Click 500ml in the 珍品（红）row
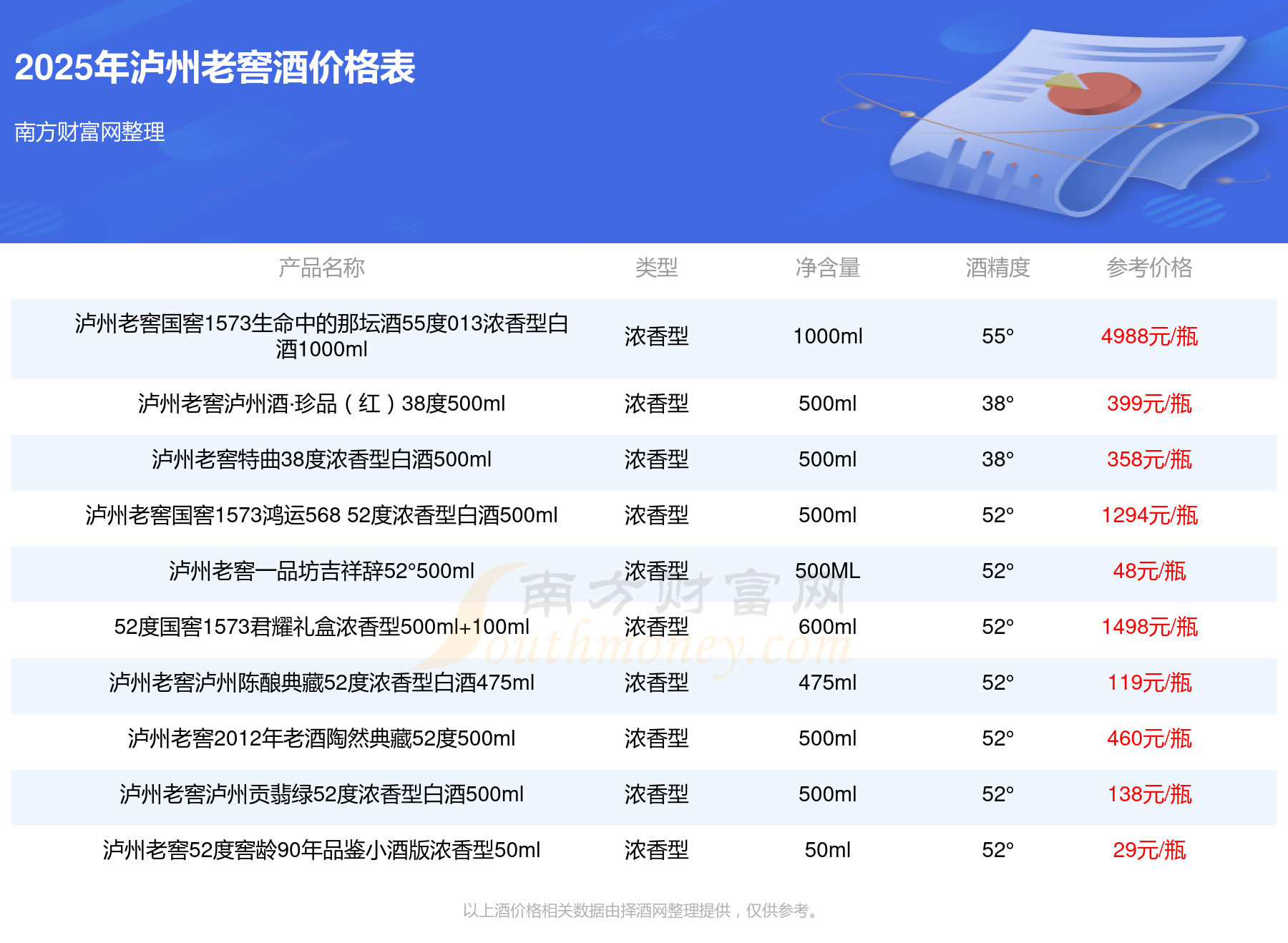Viewport: 1288px width, 943px height. click(827, 404)
